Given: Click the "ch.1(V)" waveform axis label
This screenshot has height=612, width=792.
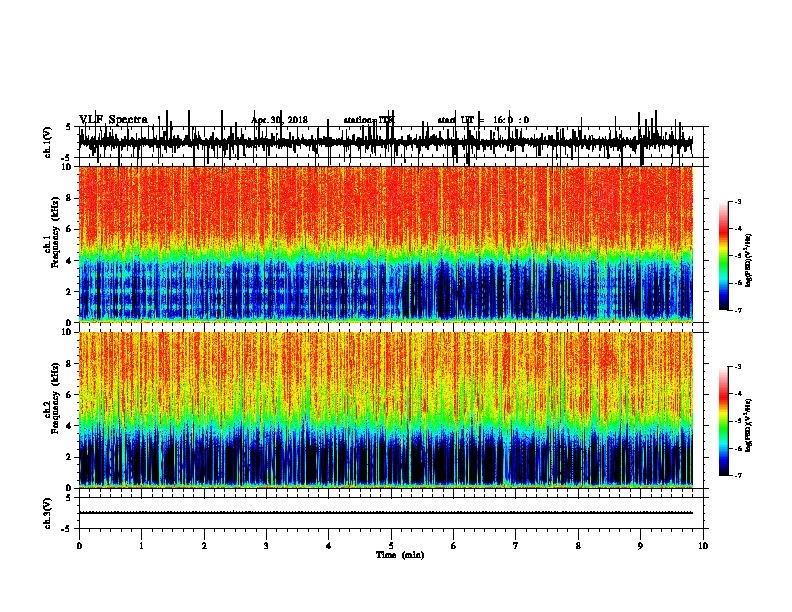Looking at the screenshot, I should tap(47, 142).
